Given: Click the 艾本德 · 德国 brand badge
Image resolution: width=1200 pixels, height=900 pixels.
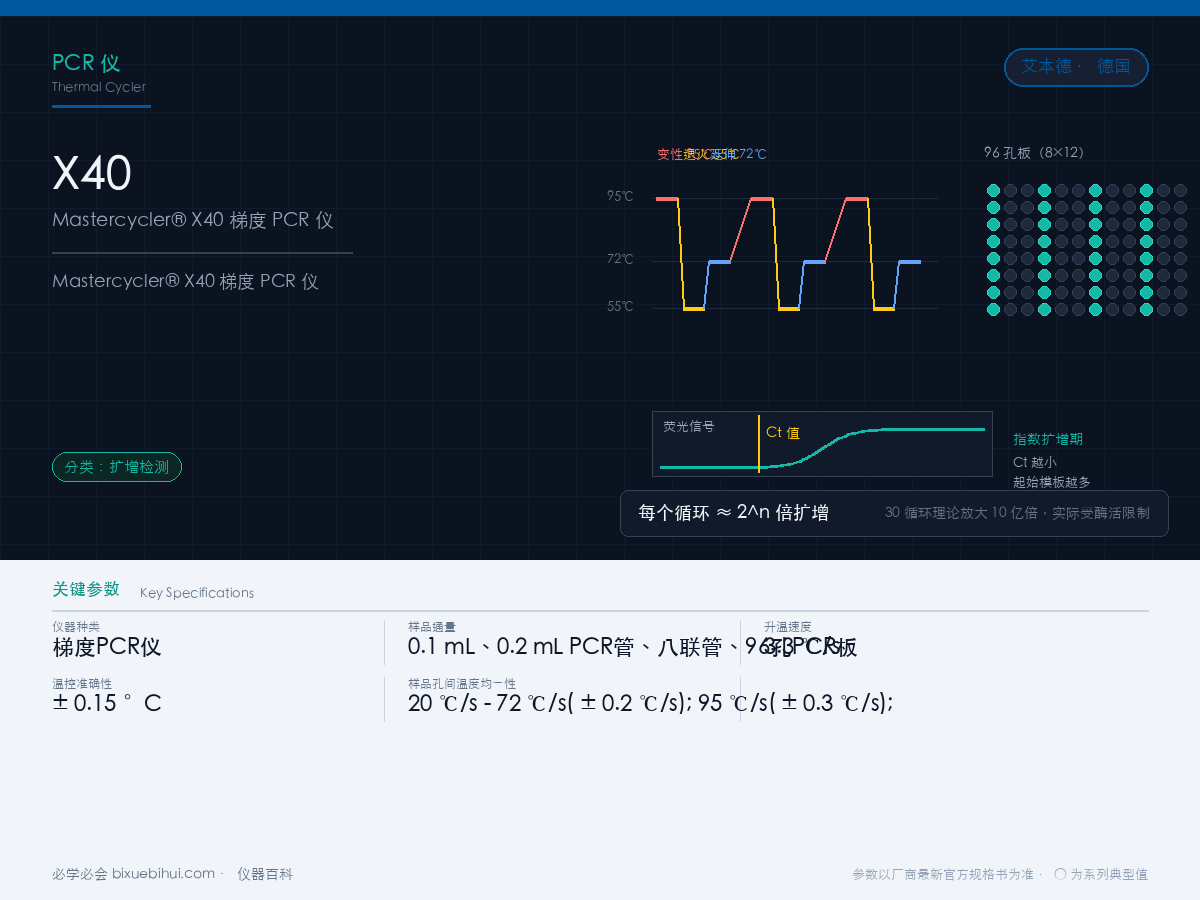Looking at the screenshot, I should point(1076,67).
